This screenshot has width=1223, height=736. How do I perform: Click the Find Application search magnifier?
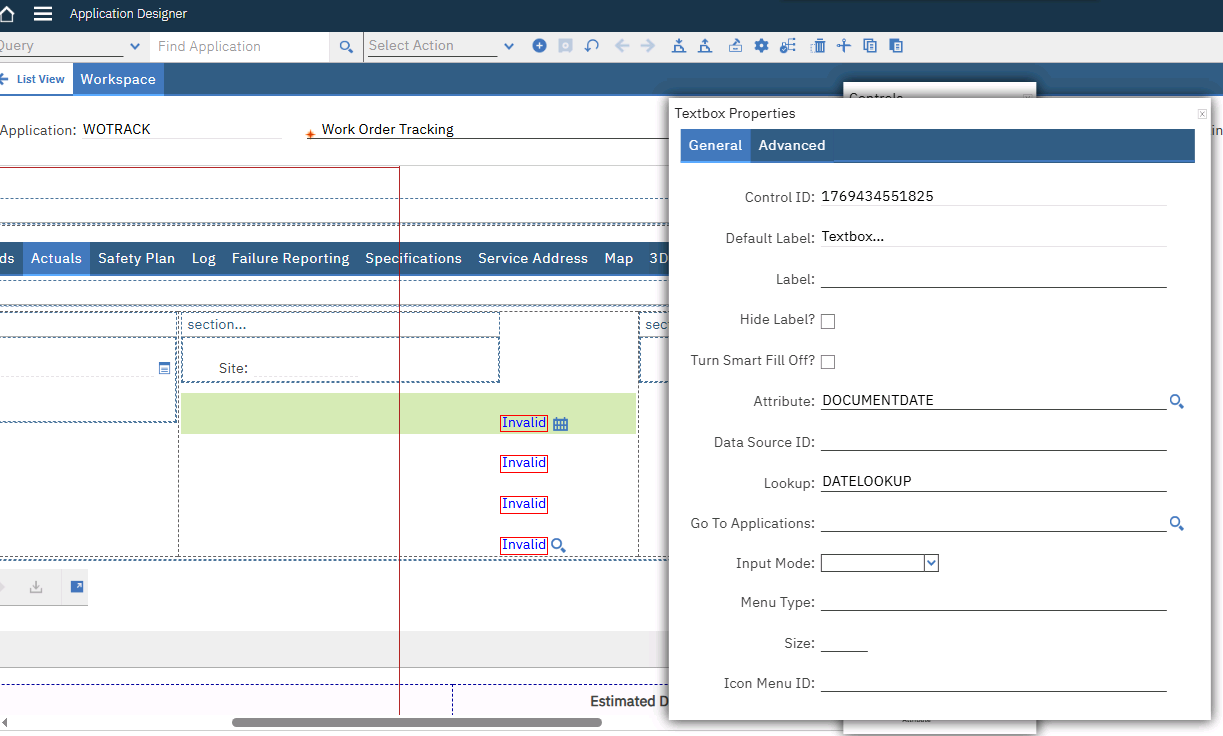tap(346, 47)
